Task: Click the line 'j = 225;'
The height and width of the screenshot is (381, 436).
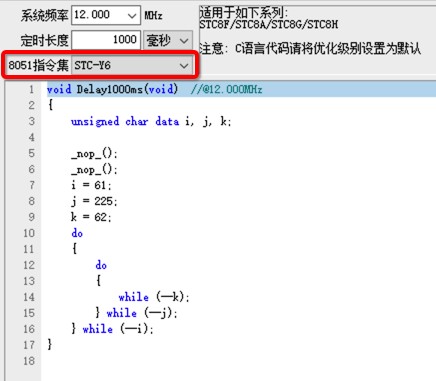Action: click(94, 201)
